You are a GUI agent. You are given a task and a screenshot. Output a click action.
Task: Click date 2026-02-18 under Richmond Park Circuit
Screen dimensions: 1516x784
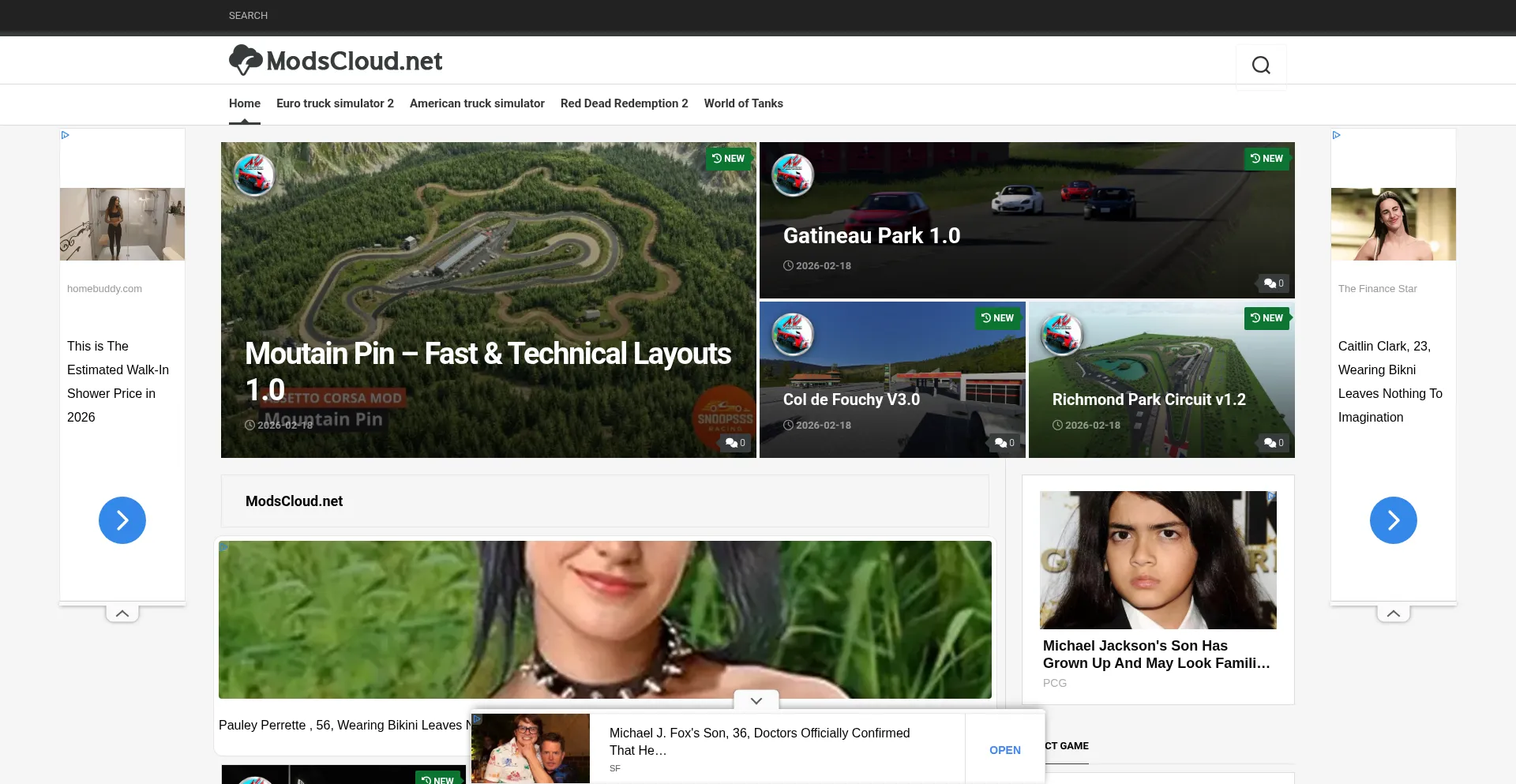[1086, 426]
